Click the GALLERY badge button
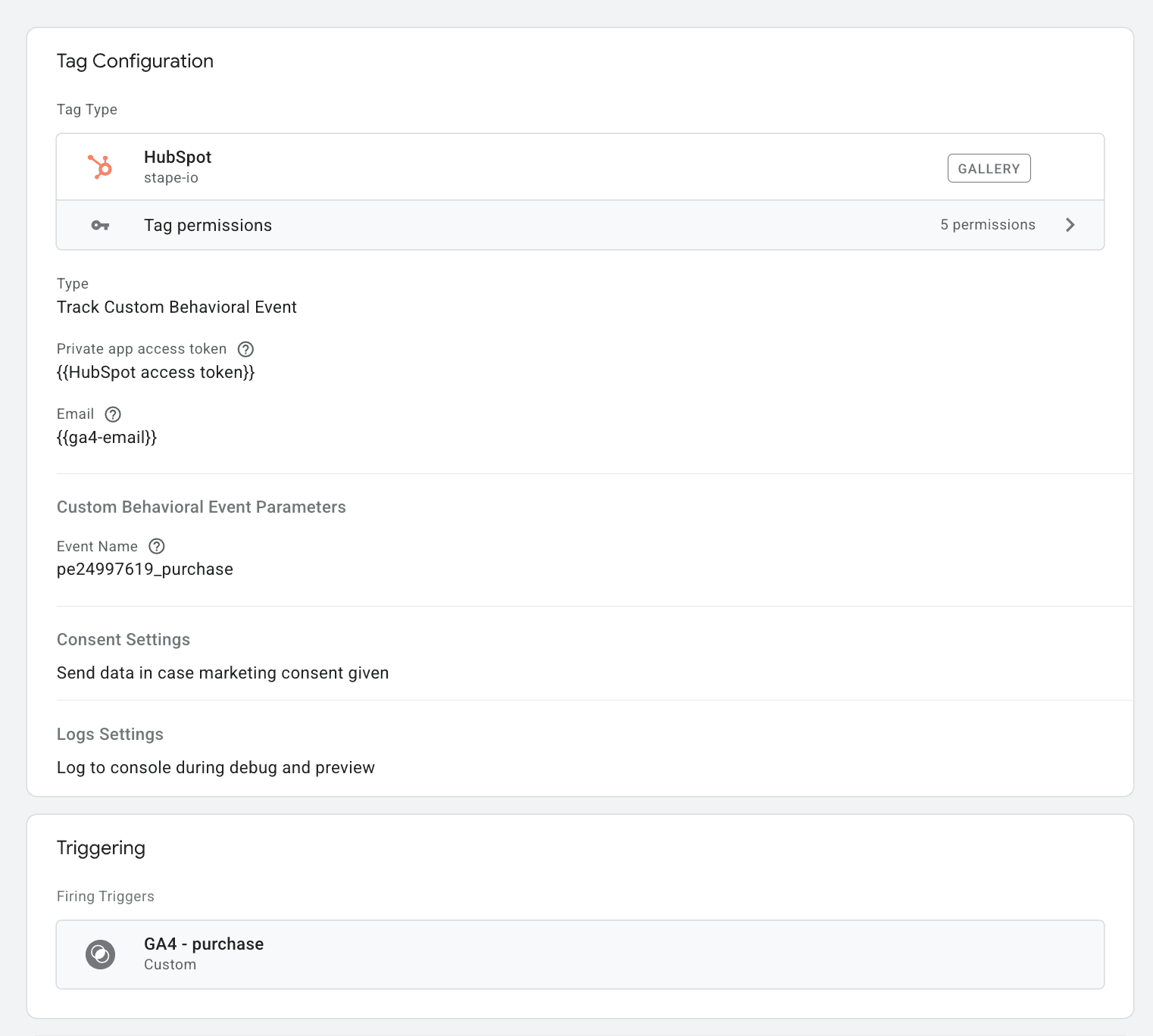Screen dimensions: 1153x1036 pyautogui.click(x=989, y=168)
